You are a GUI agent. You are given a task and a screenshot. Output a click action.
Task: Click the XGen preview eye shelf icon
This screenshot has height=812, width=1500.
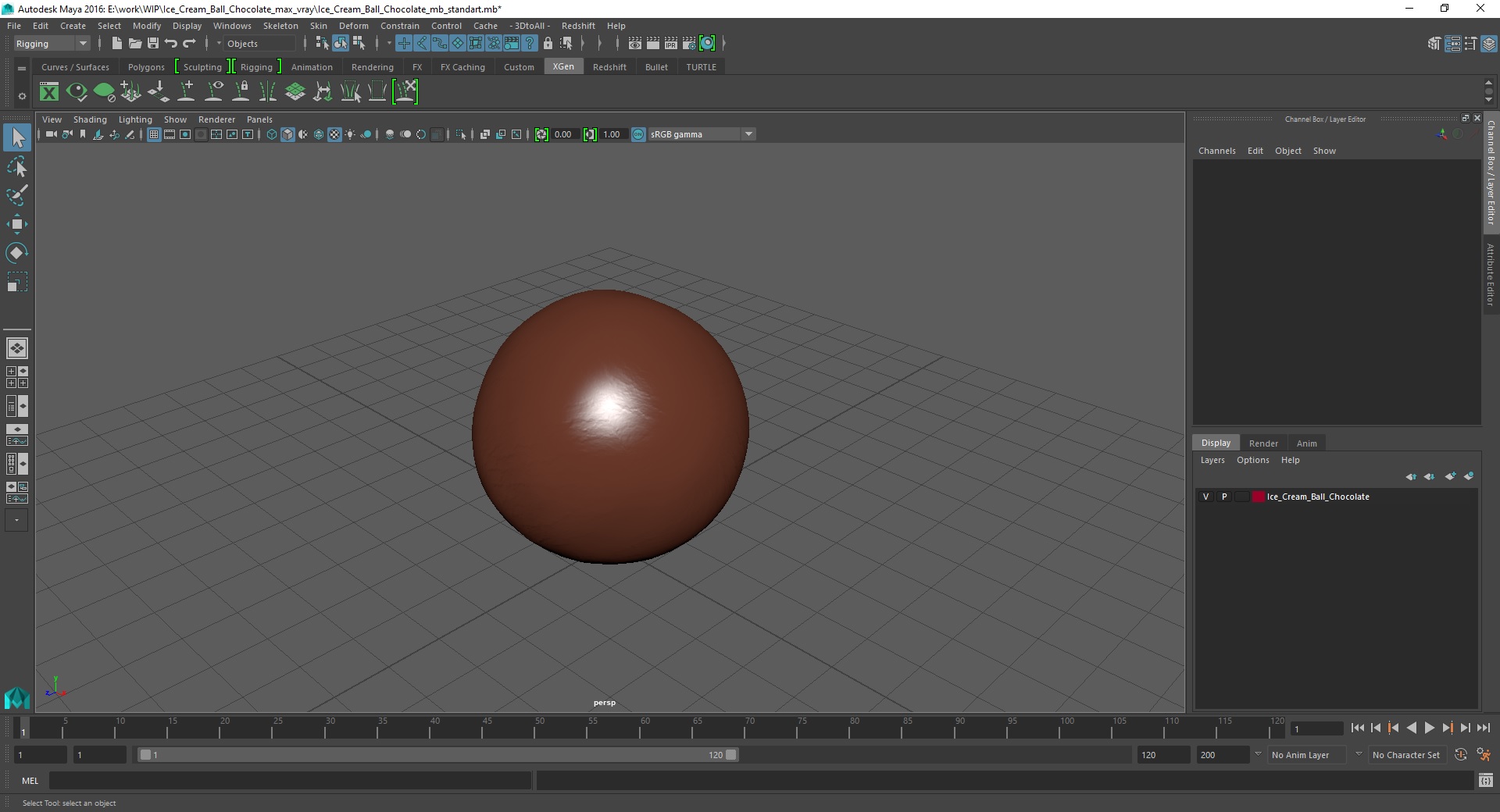[77, 92]
